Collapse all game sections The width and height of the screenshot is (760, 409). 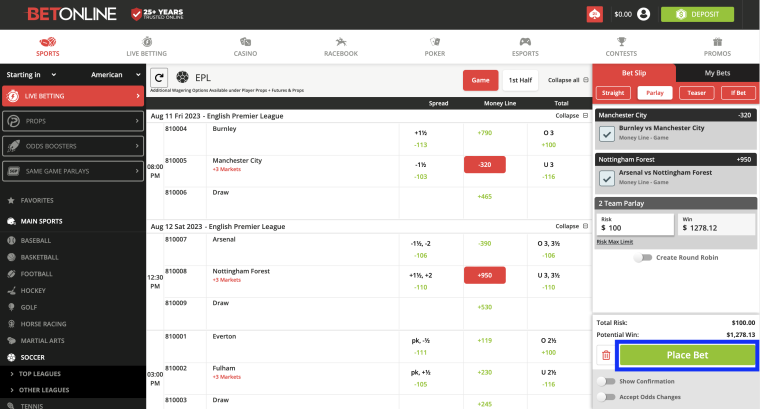tap(568, 80)
